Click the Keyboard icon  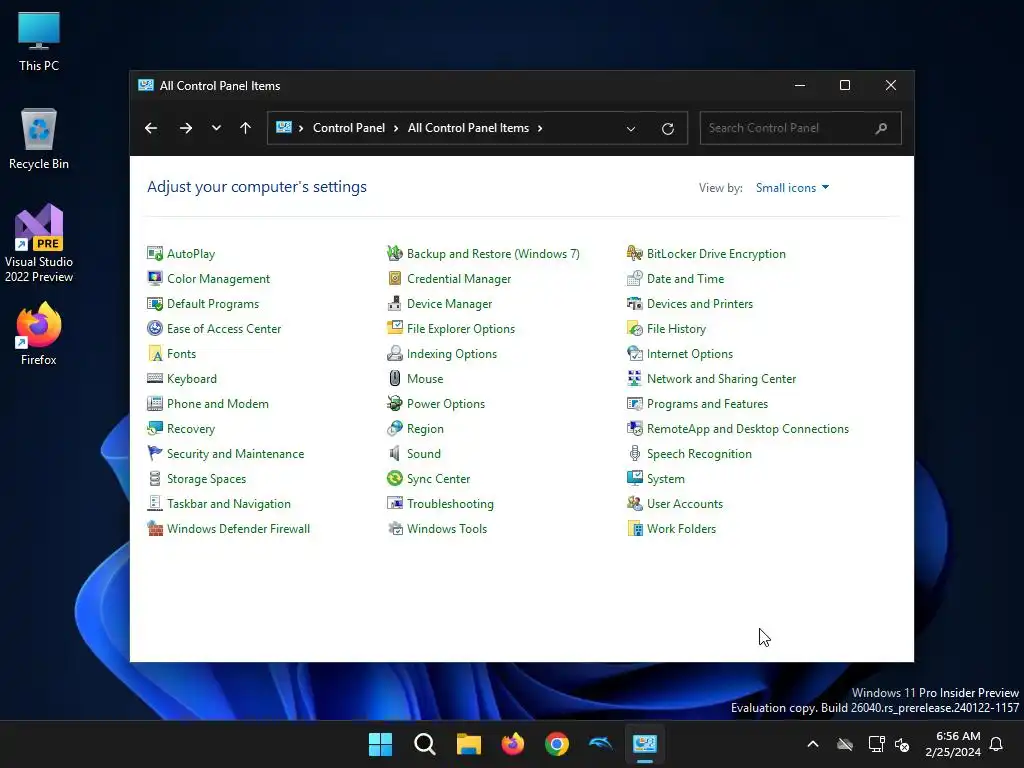click(x=155, y=379)
